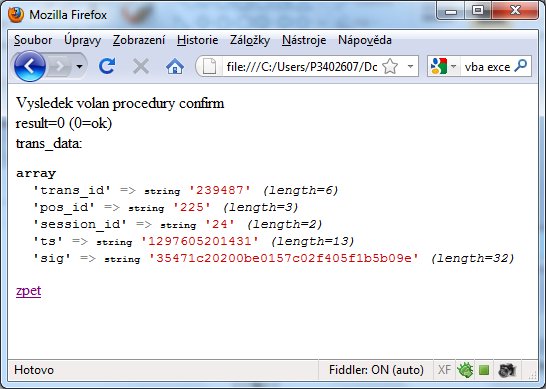
Task: Click the window resize grip in status bar corner
Action: click(x=532, y=374)
